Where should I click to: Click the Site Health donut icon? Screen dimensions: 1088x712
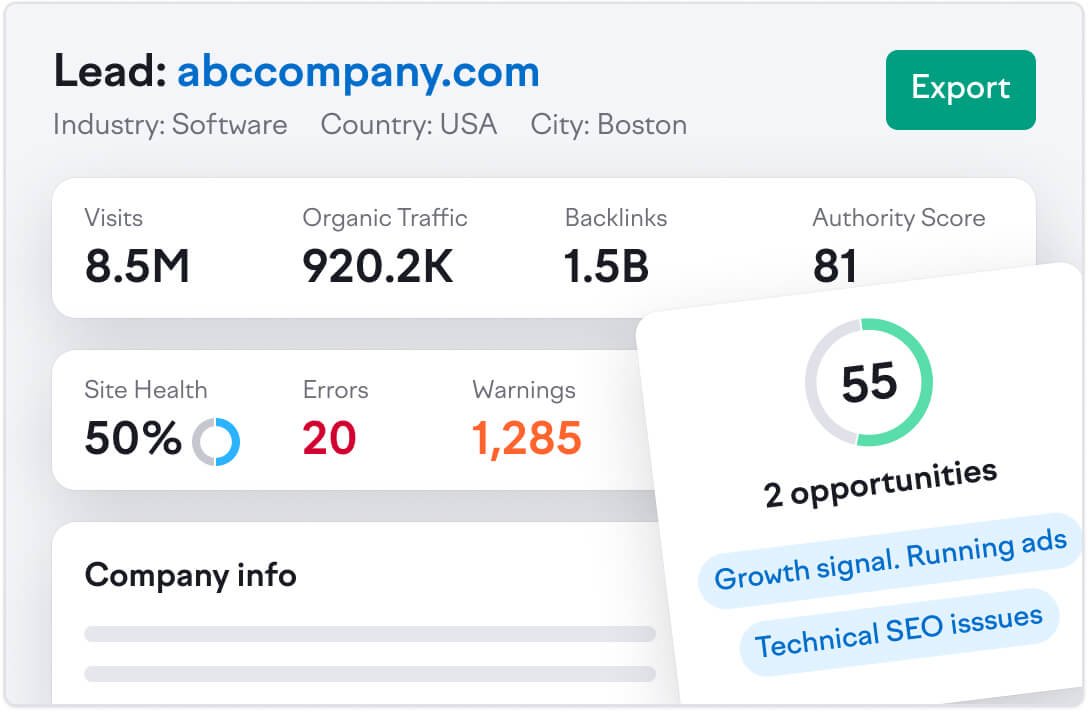pos(216,441)
